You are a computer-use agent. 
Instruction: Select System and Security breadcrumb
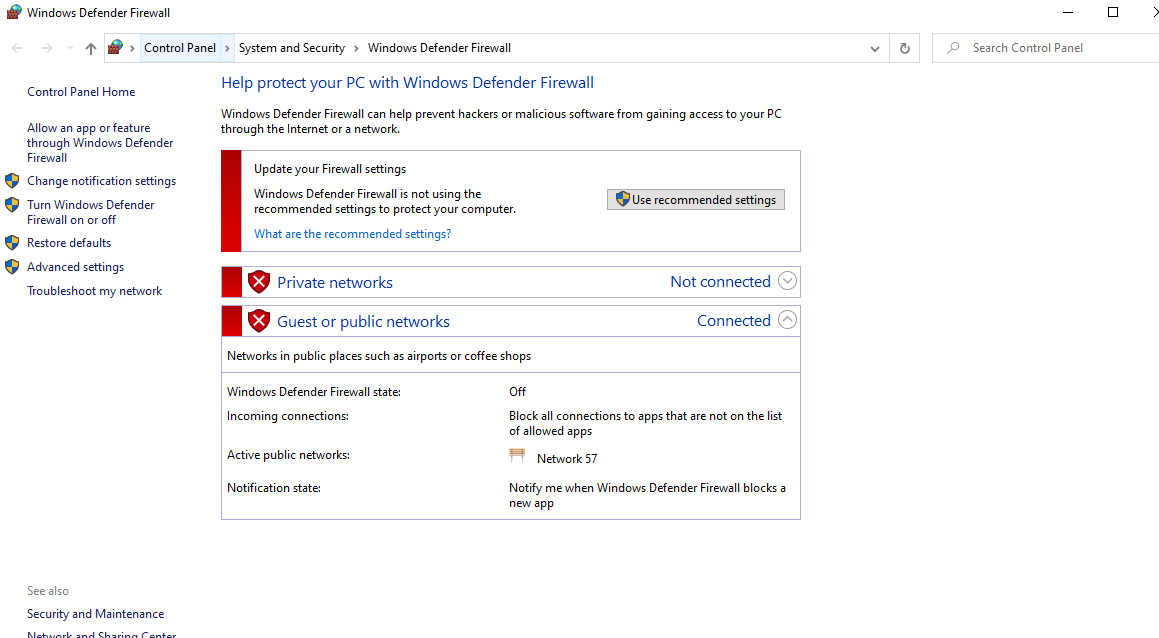pos(291,48)
